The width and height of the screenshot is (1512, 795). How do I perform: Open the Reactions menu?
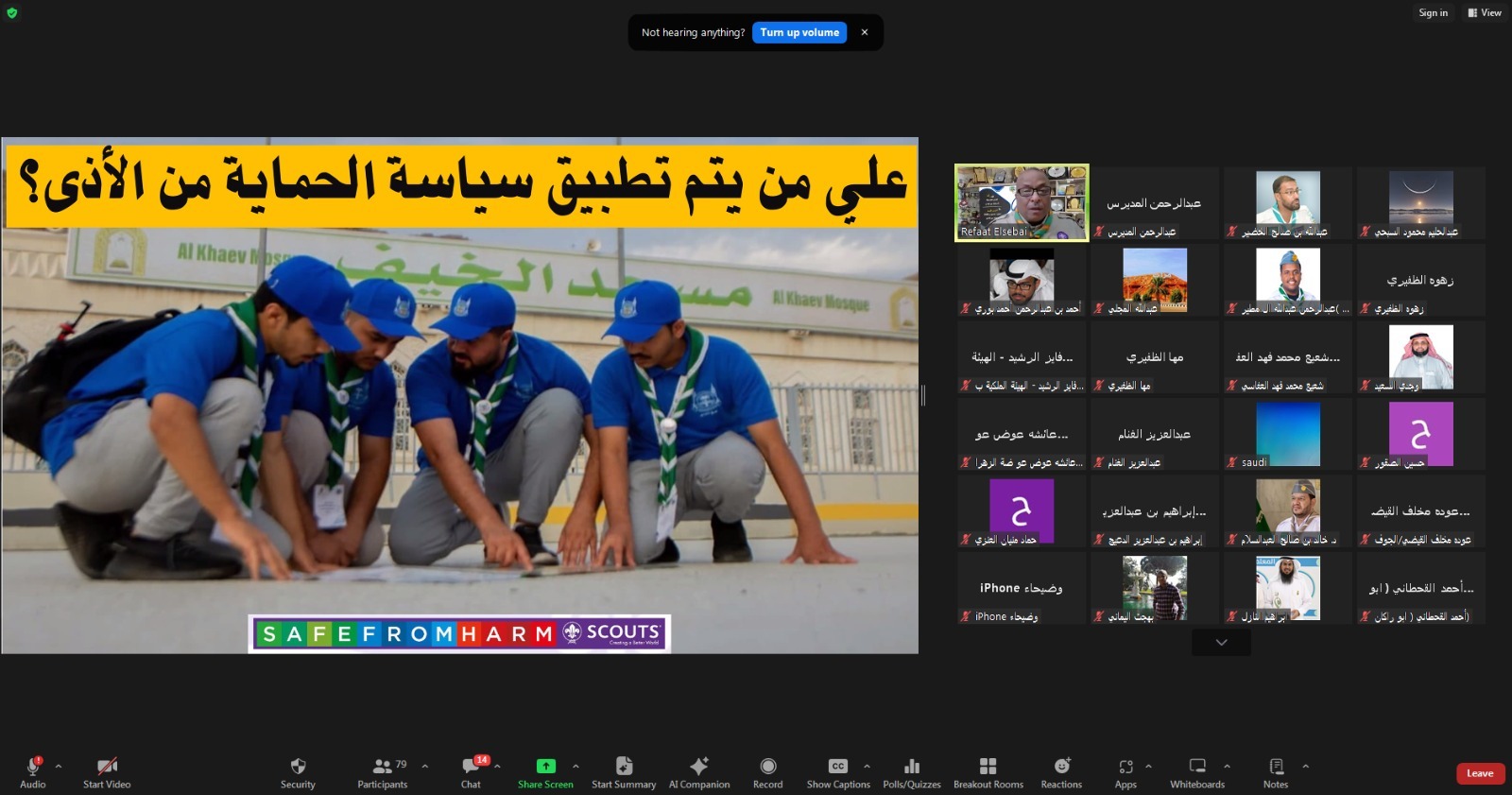coord(1061,767)
